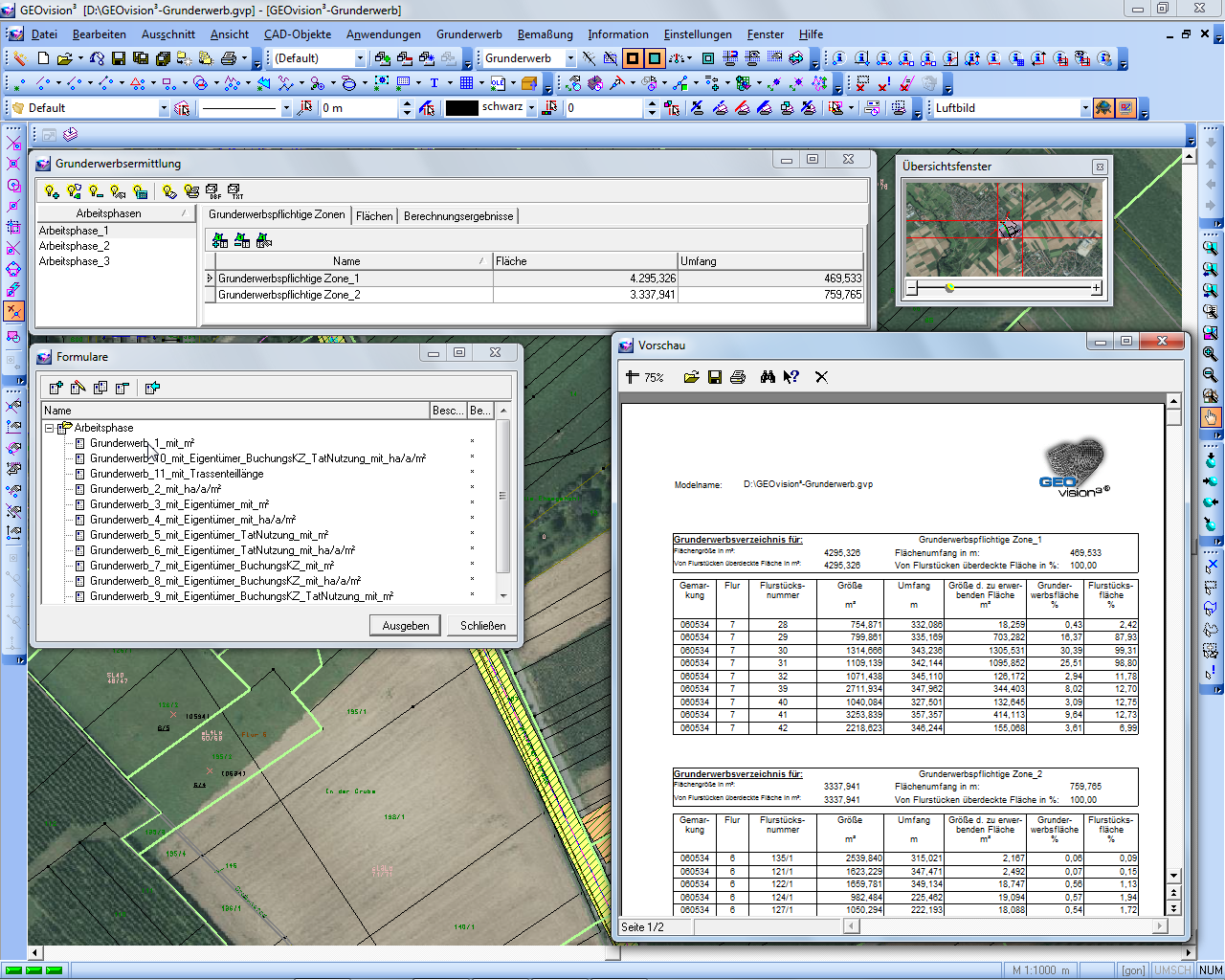
Task: Open the schwarz color dropdown
Action: (532, 108)
